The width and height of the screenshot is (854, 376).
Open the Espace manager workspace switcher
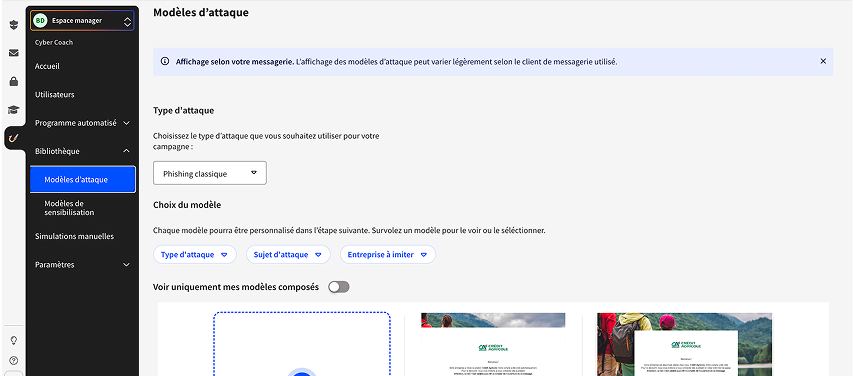(x=82, y=21)
